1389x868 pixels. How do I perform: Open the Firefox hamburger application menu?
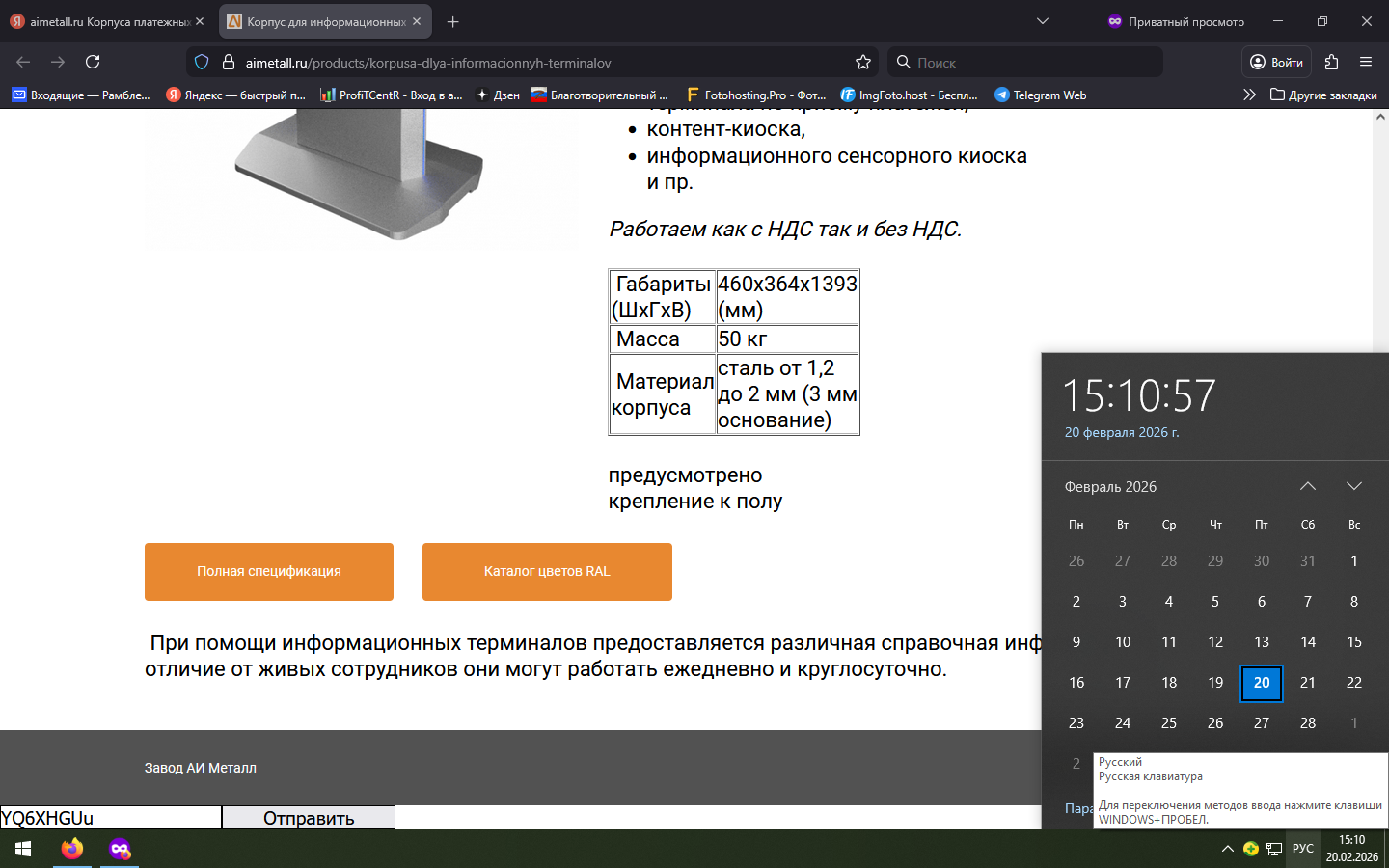coord(1366,62)
